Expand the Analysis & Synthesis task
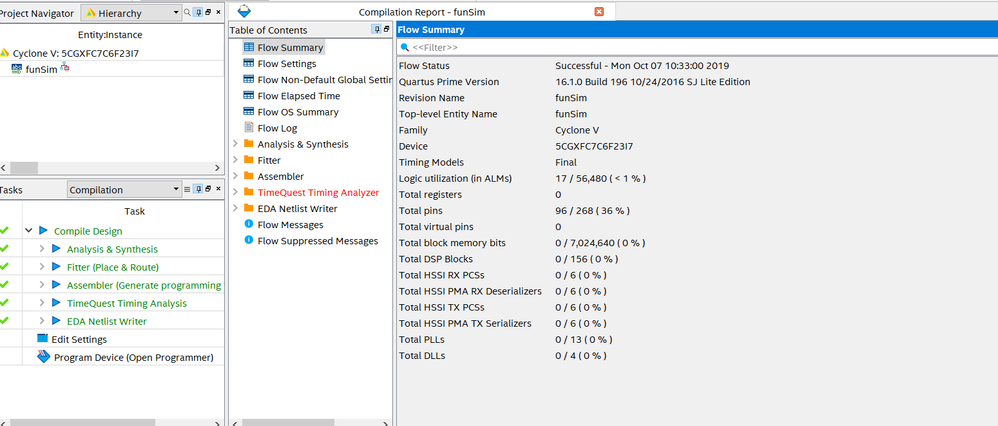This screenshot has height=426, width=998. [x=42, y=249]
